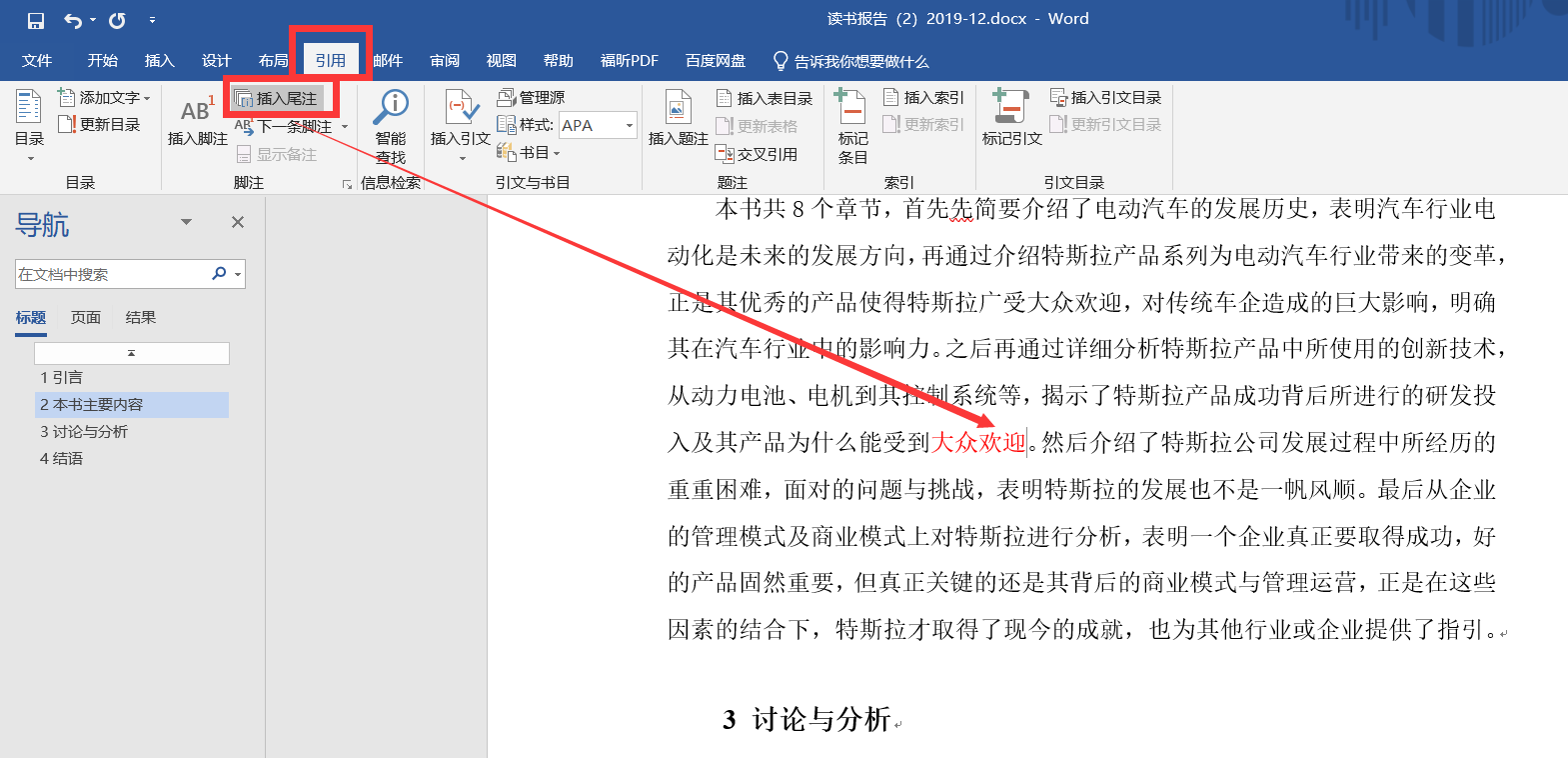Open the 目录 table of contents button
1568x758 pixels.
point(29,125)
